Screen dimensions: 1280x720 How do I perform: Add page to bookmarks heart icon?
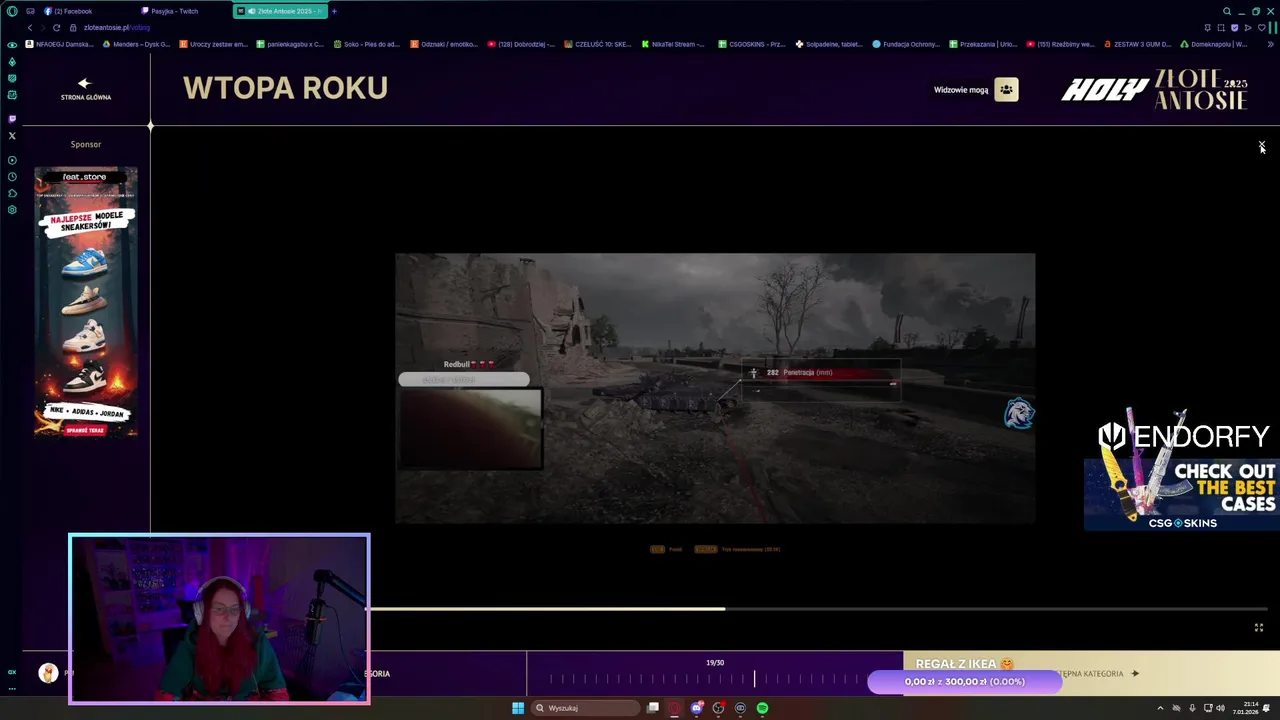(x=1260, y=28)
